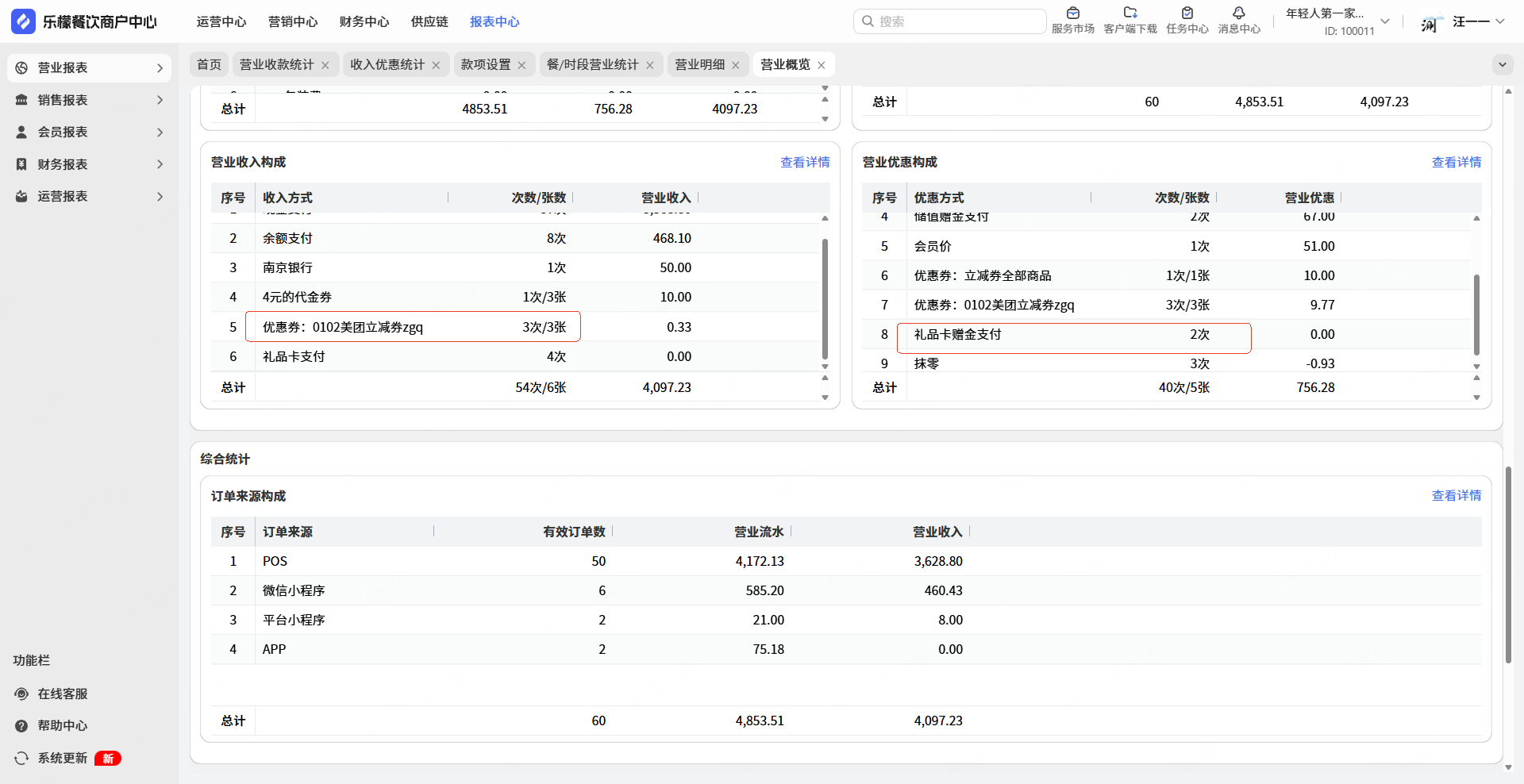Switch to the 收入优惠统计 tab

pyautogui.click(x=387, y=65)
